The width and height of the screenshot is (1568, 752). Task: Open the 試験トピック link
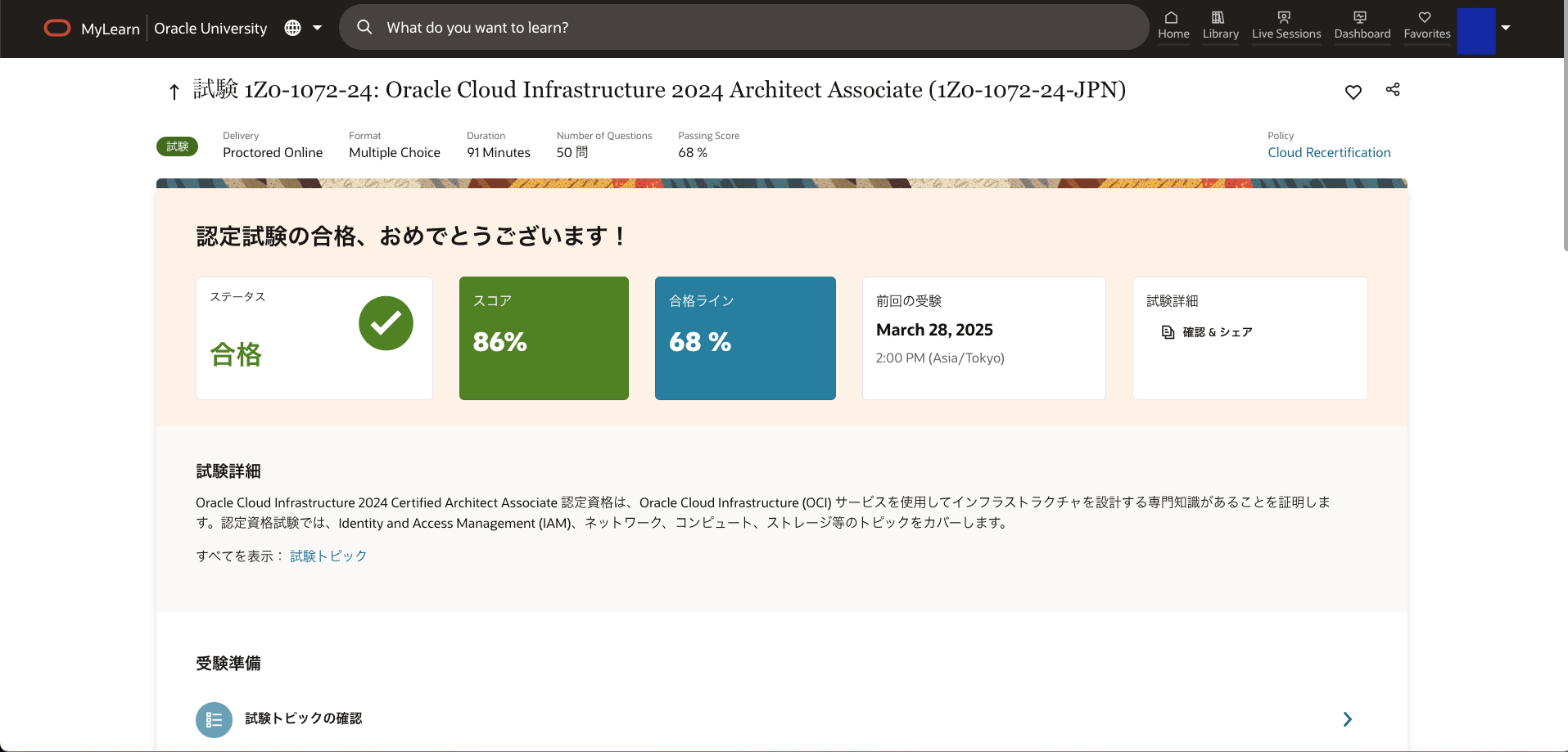(327, 556)
